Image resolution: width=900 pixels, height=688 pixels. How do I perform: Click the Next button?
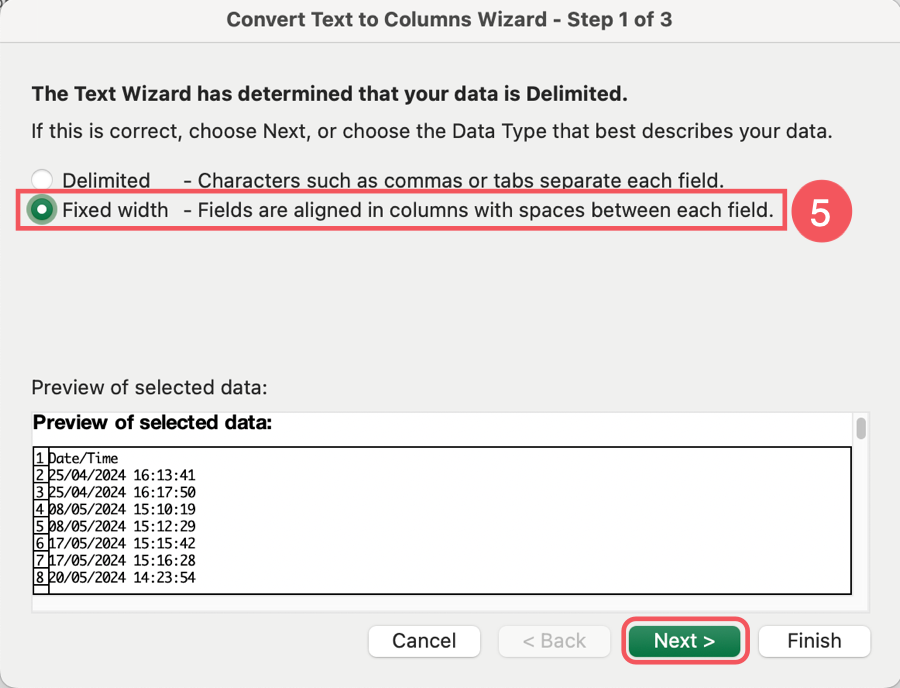(x=685, y=641)
